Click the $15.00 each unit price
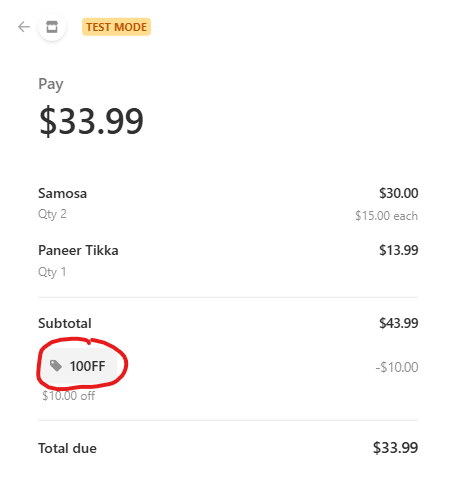Image resolution: width=450 pixels, height=489 pixels. (x=386, y=216)
